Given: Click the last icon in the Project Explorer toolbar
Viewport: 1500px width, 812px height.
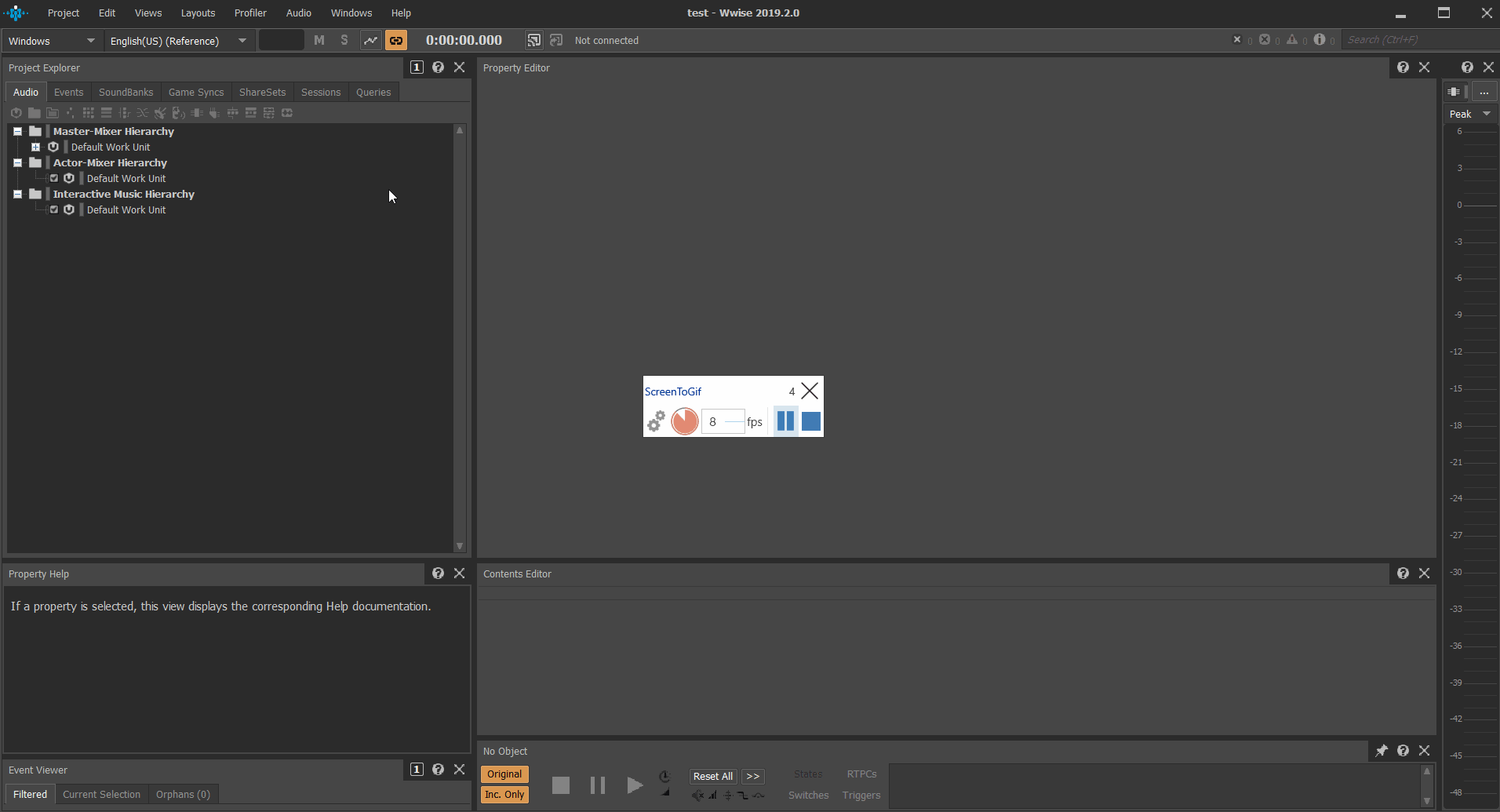Looking at the screenshot, I should pos(287,113).
